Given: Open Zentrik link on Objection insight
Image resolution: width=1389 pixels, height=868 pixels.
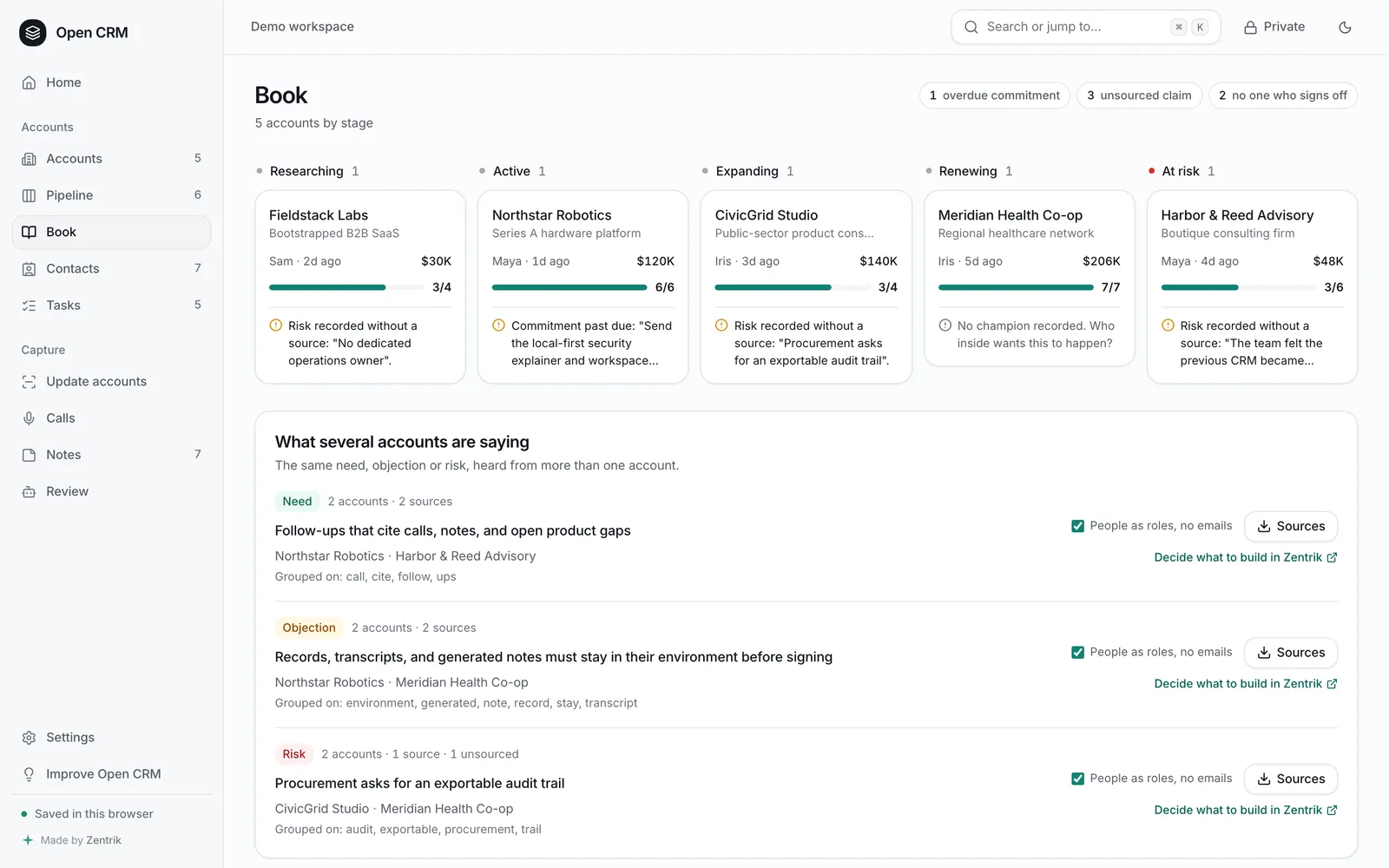Looking at the screenshot, I should pos(1246,684).
